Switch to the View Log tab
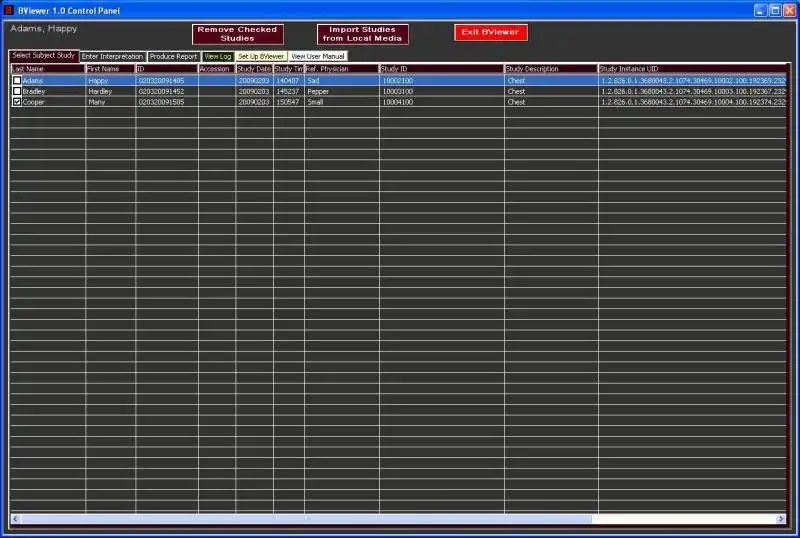Viewport: 800px width, 538px height. [x=218, y=56]
